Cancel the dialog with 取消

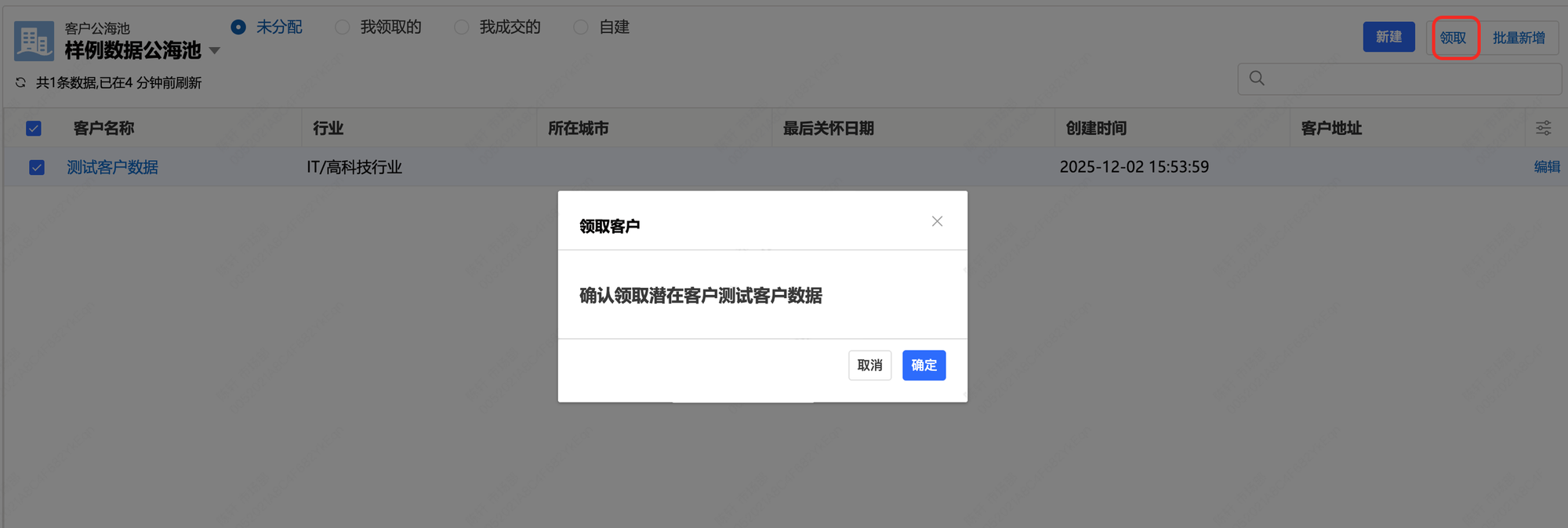(869, 366)
